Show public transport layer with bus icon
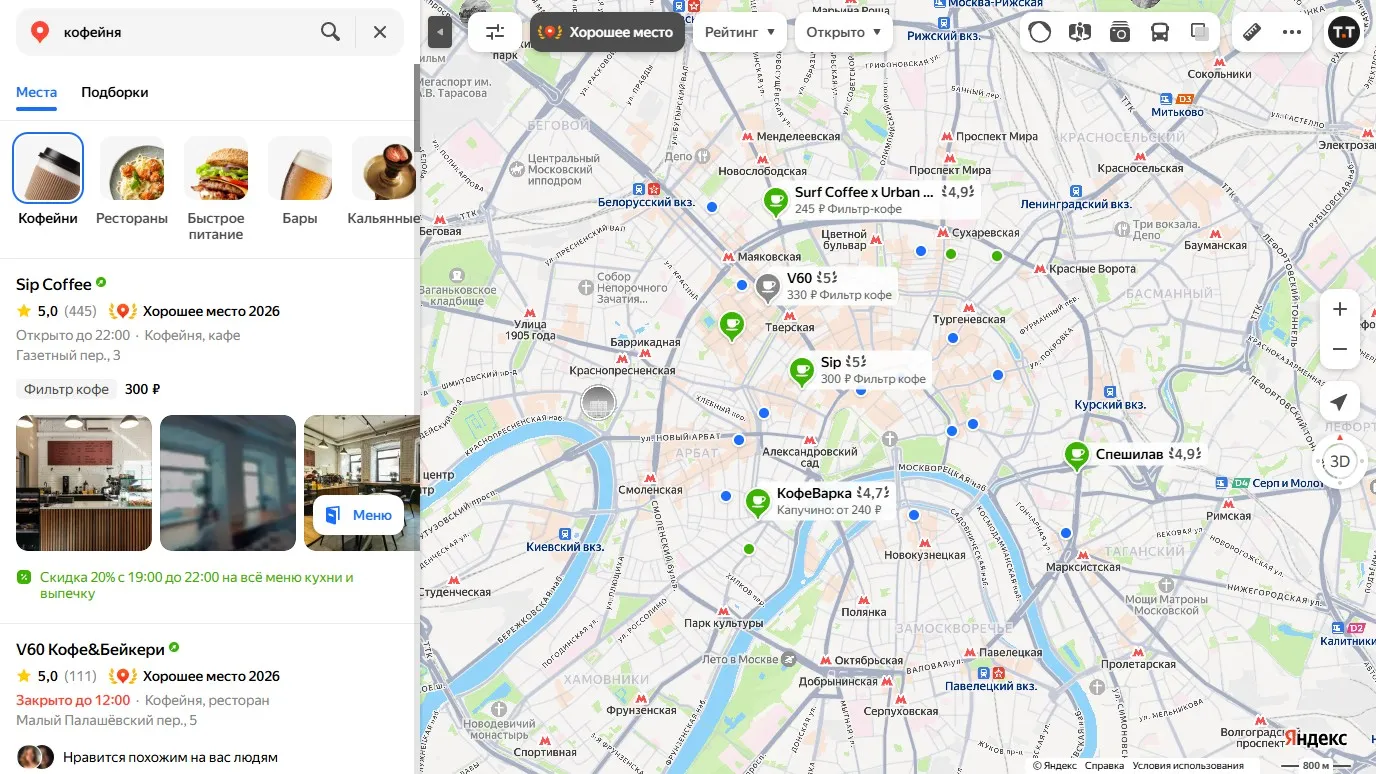1376x774 pixels. tap(1159, 32)
